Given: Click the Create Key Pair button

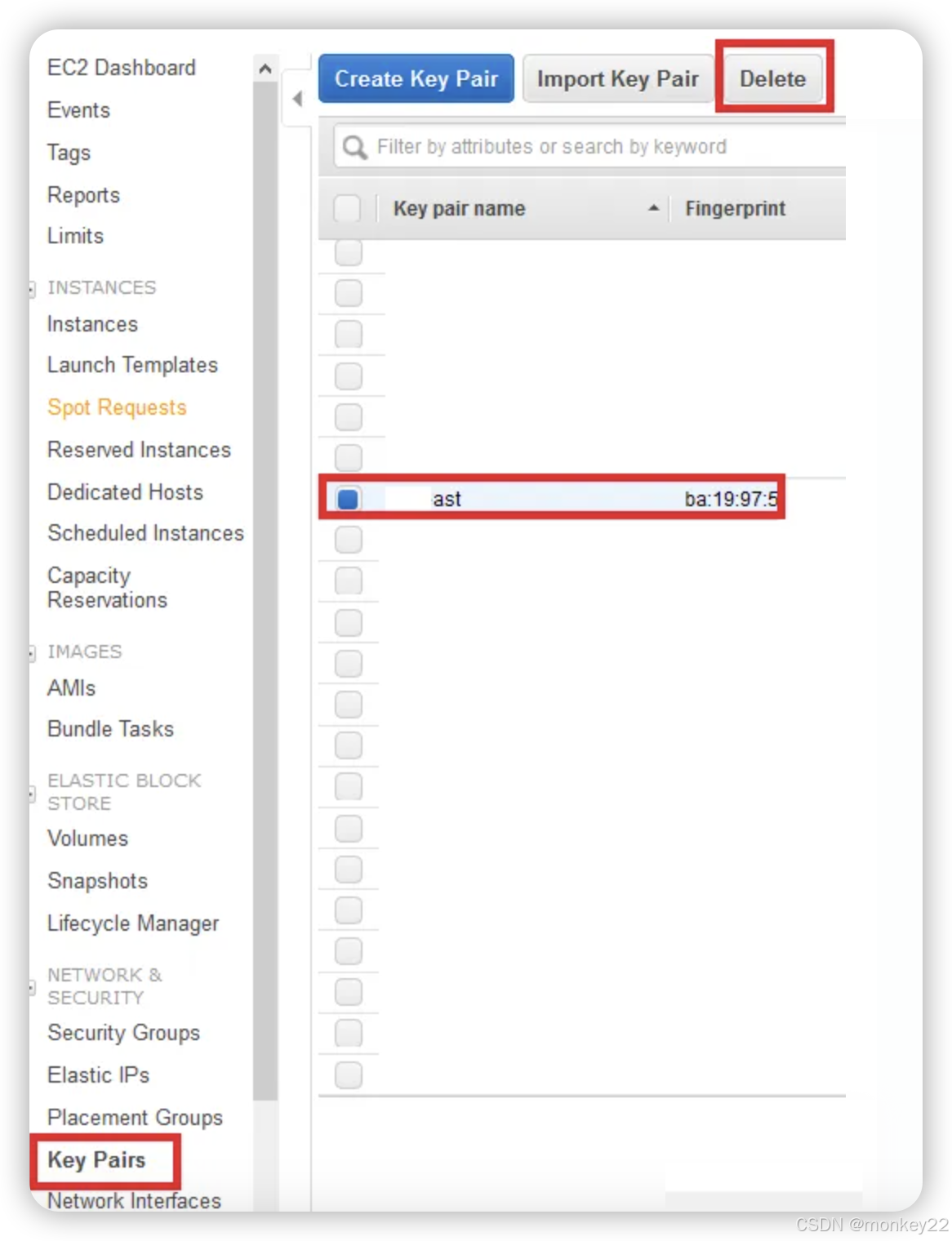Looking at the screenshot, I should (416, 78).
